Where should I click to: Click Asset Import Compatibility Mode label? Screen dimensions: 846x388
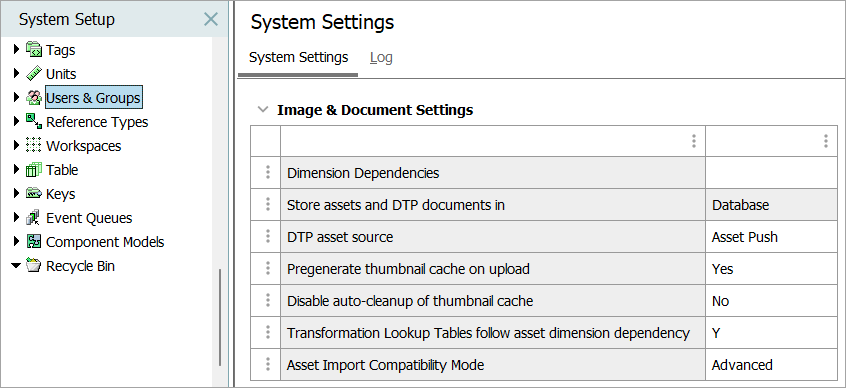tap(385, 365)
